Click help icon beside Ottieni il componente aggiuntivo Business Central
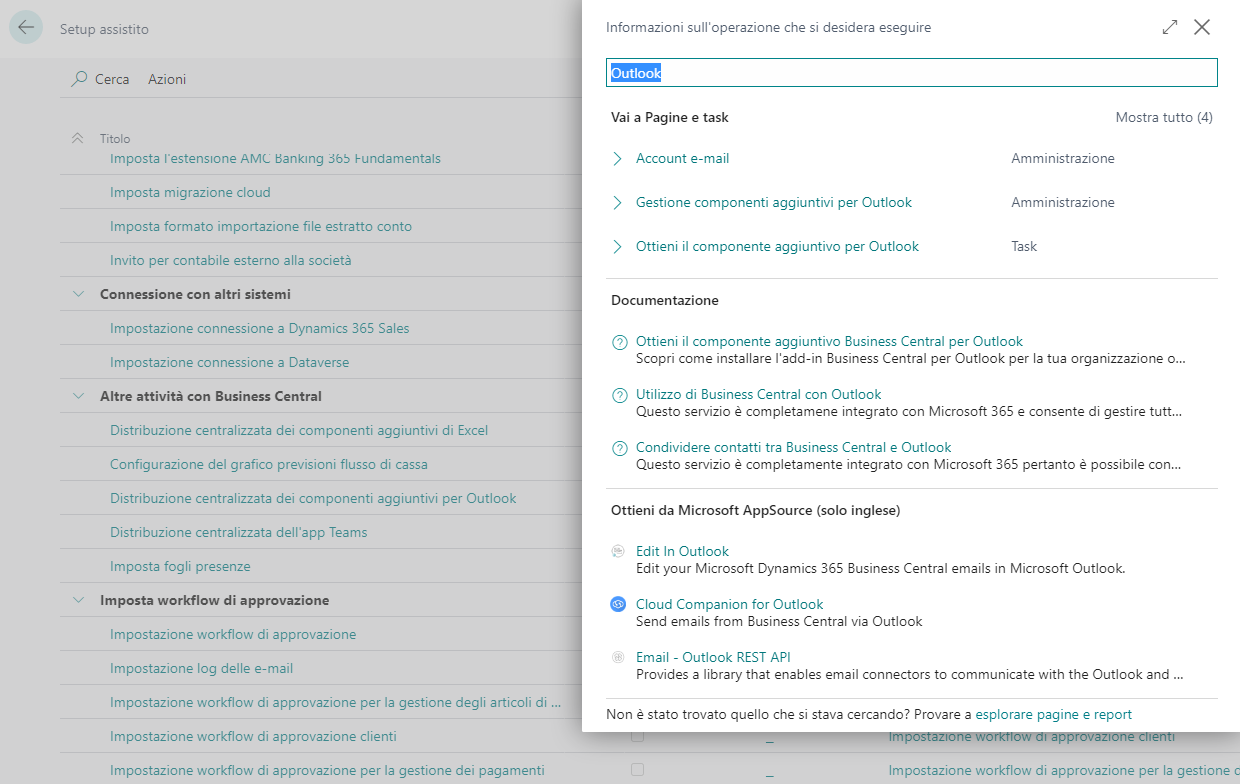 click(x=619, y=342)
